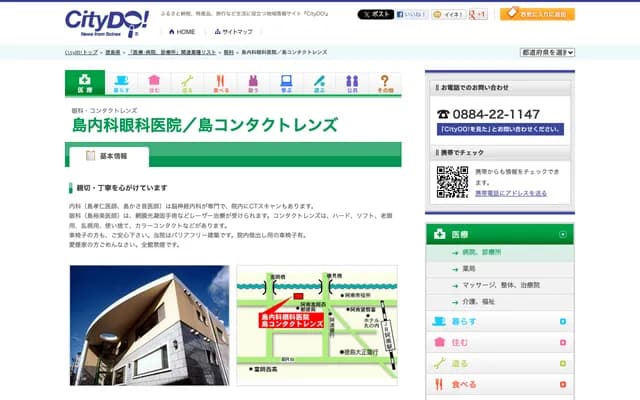Expand the 住む sidebar section

pyautogui.click(x=563, y=343)
